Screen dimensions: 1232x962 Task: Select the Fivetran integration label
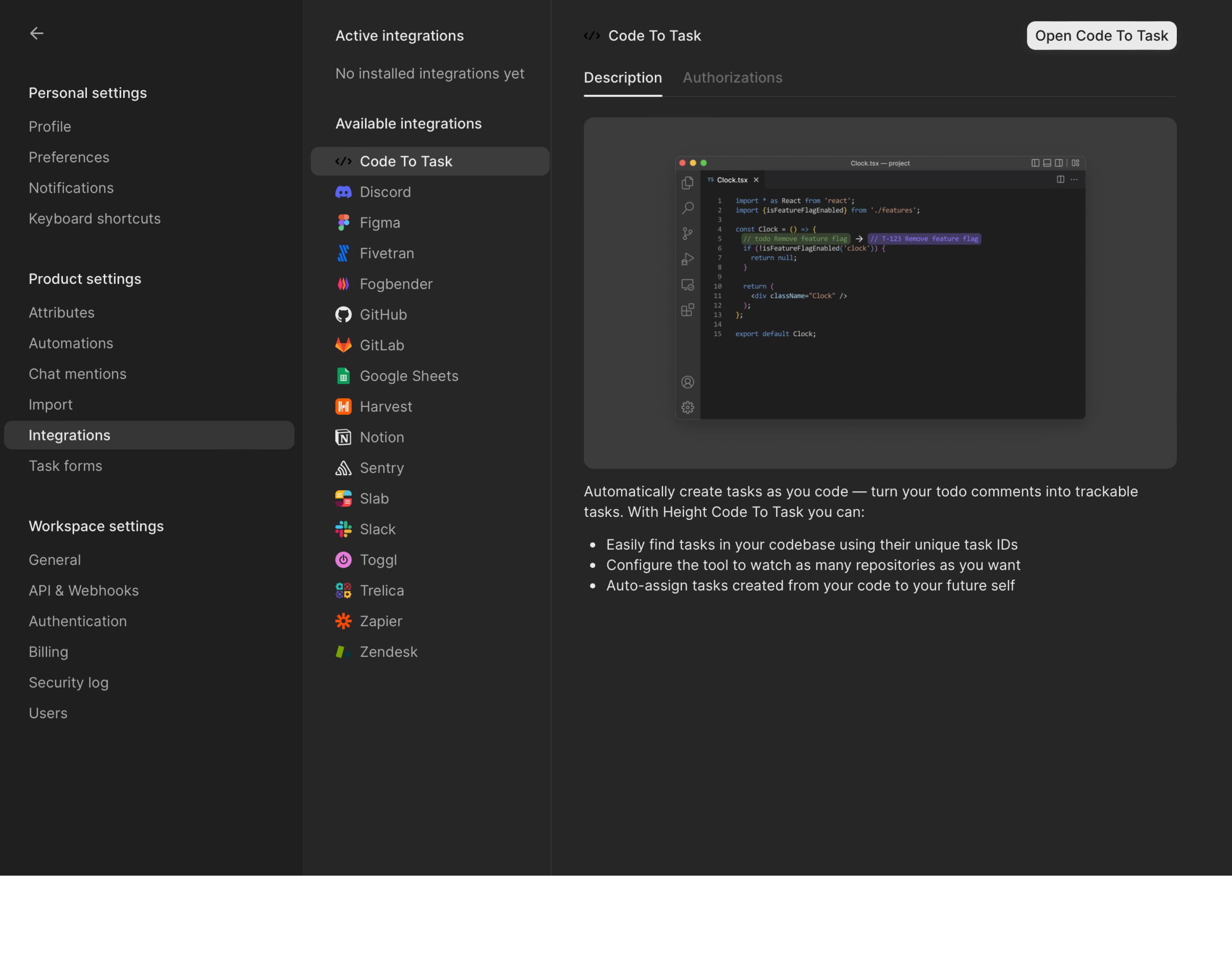387,253
